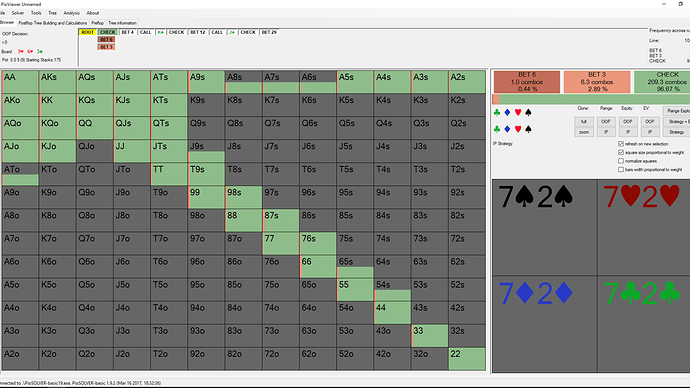Viewport: 690px width, 388px height.
Task: Select the AKs cell in the hand matrix
Action: tap(58, 82)
